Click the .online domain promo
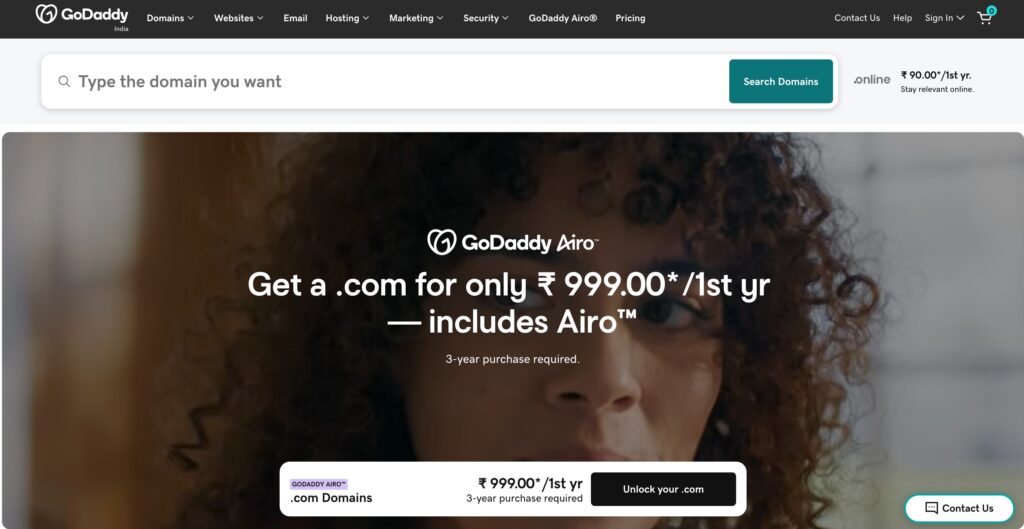The height and width of the screenshot is (529, 1024). tap(914, 81)
